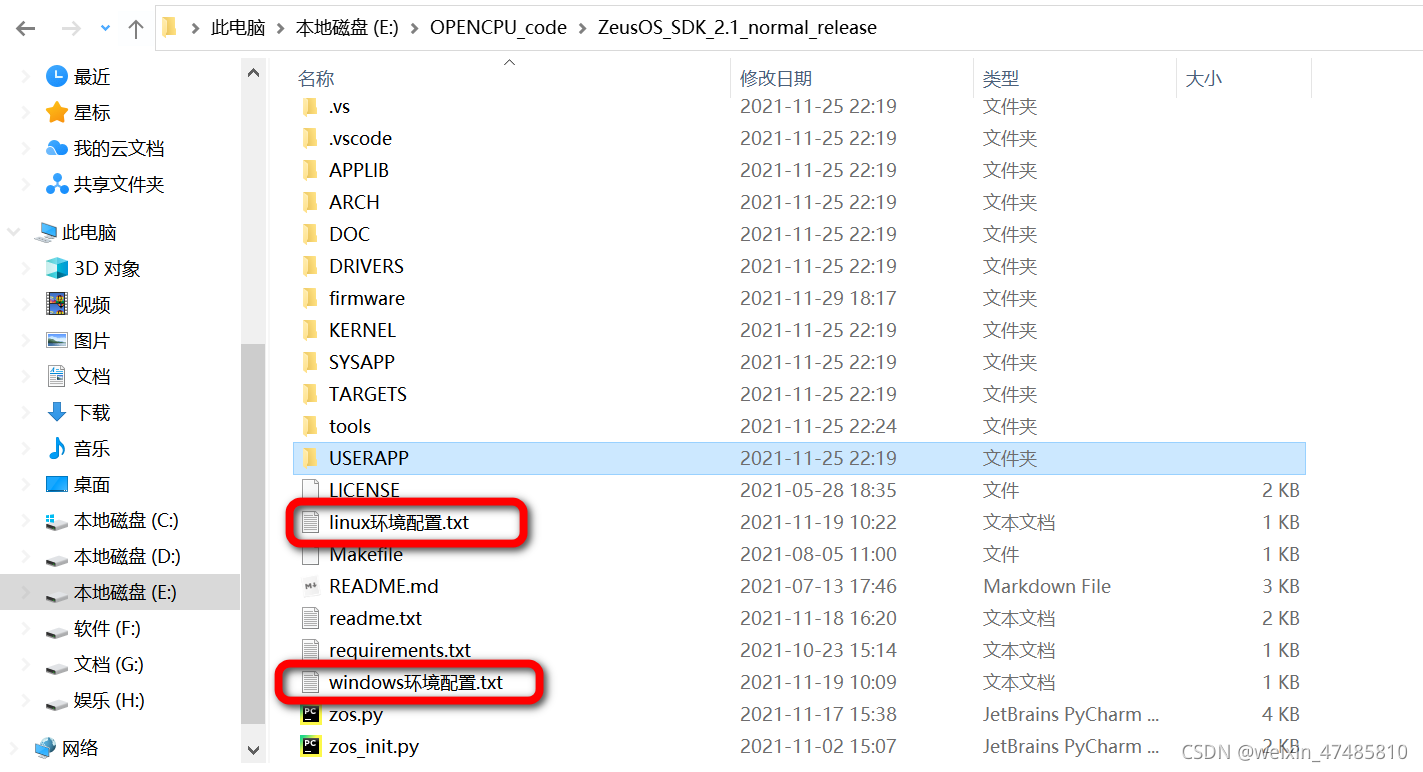Viewport: 1423px width, 772px height.
Task: Click OPENCPU_code breadcrumb segment
Action: 498,28
